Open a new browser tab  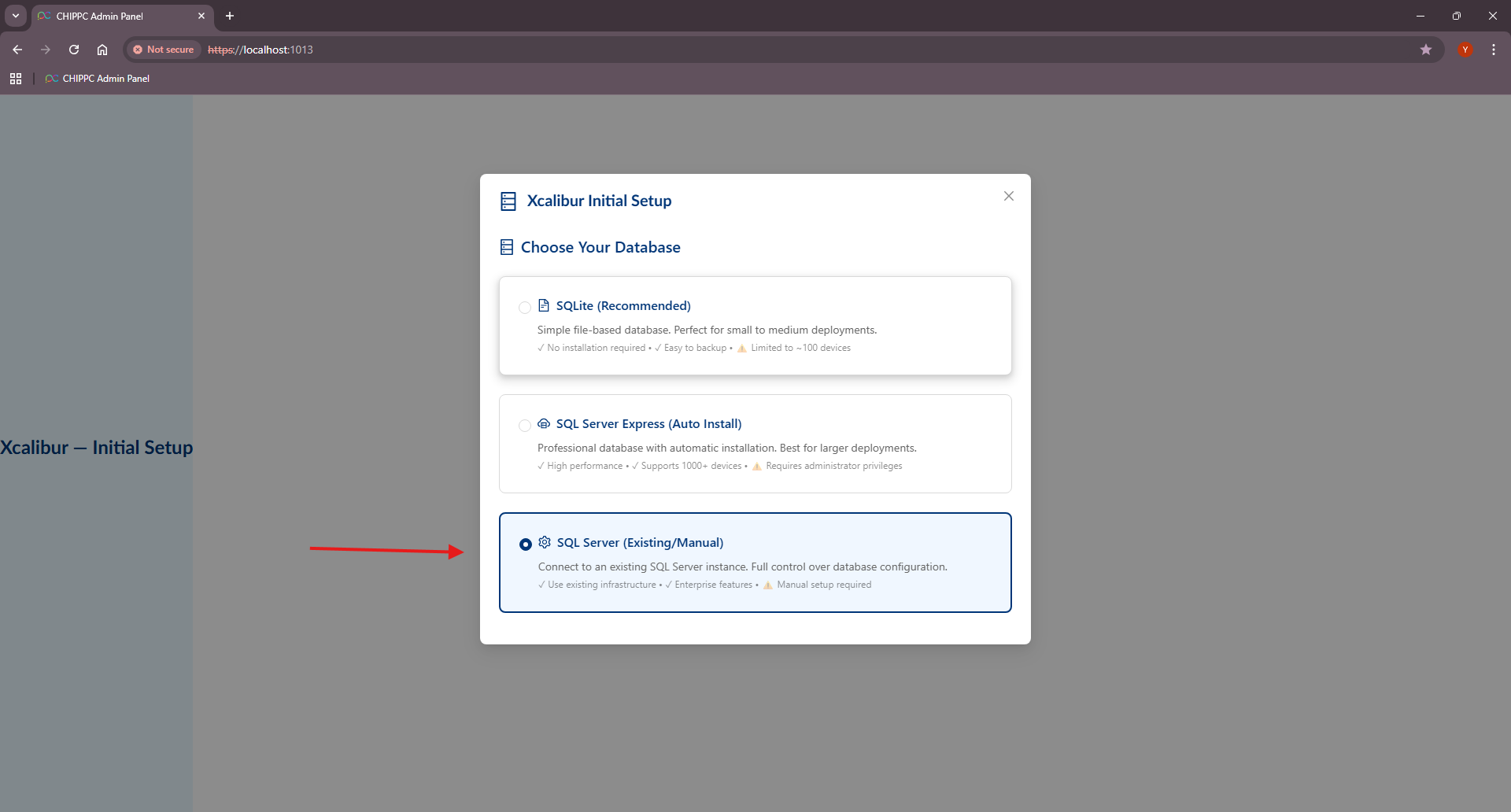pyautogui.click(x=230, y=16)
